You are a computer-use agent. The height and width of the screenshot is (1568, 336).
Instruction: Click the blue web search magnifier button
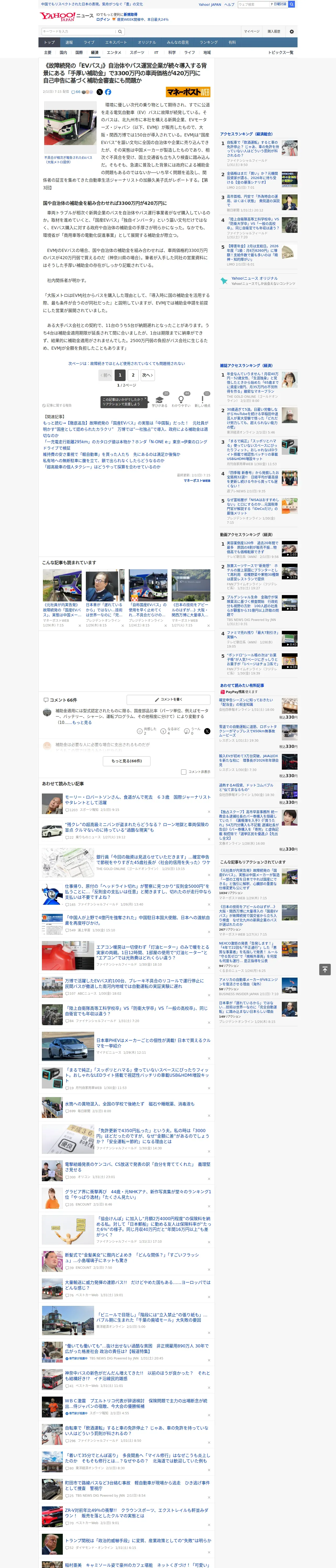pos(292,4)
